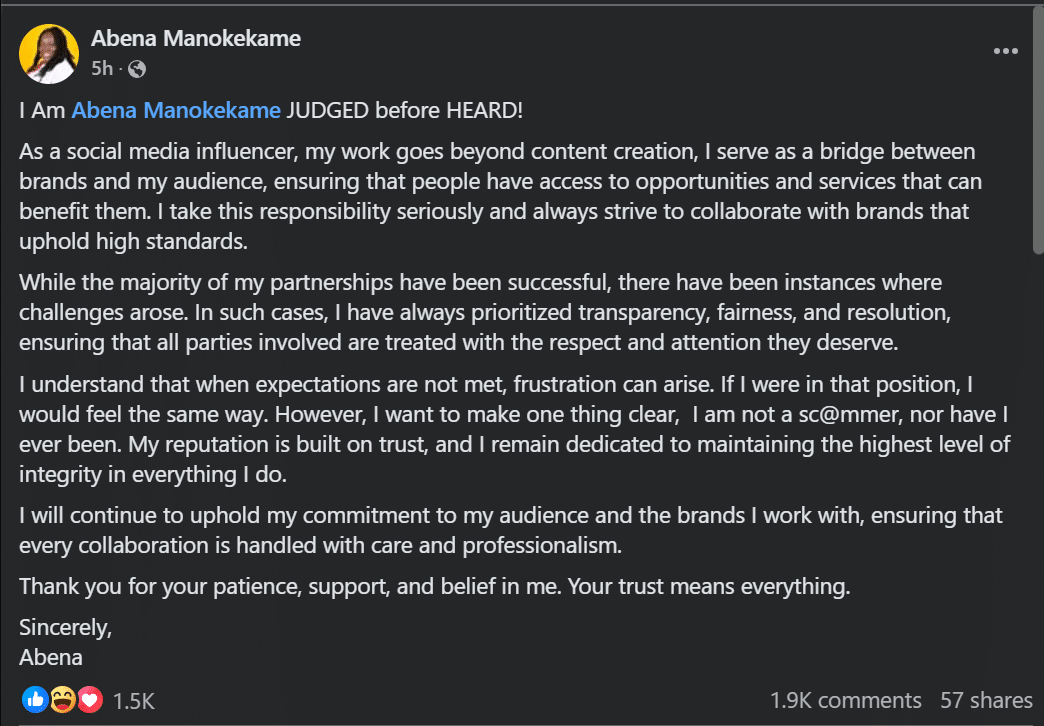Click the 5h post timestamp

click(x=102, y=69)
